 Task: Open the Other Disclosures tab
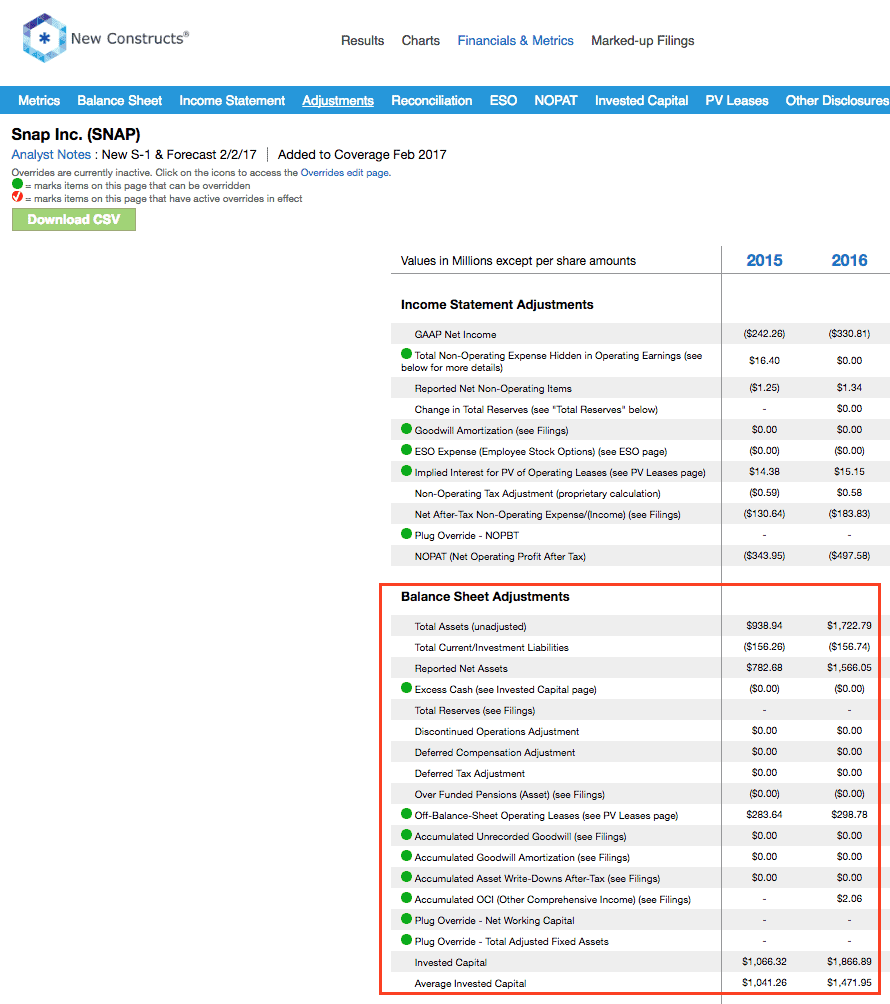point(837,101)
